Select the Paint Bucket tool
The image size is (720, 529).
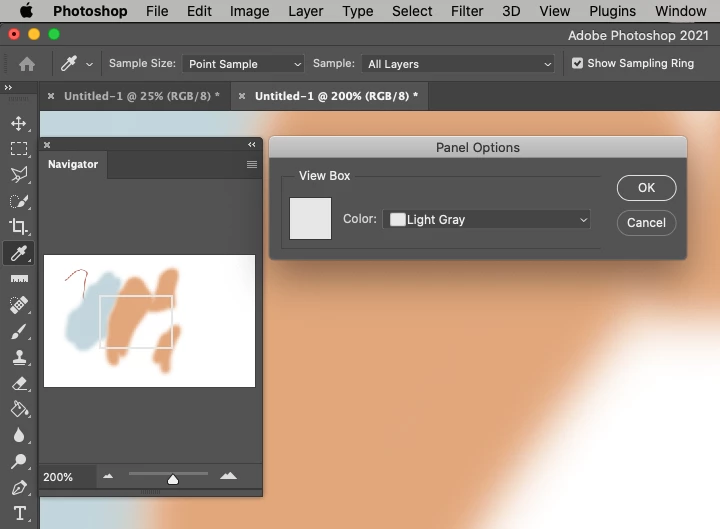(19, 409)
